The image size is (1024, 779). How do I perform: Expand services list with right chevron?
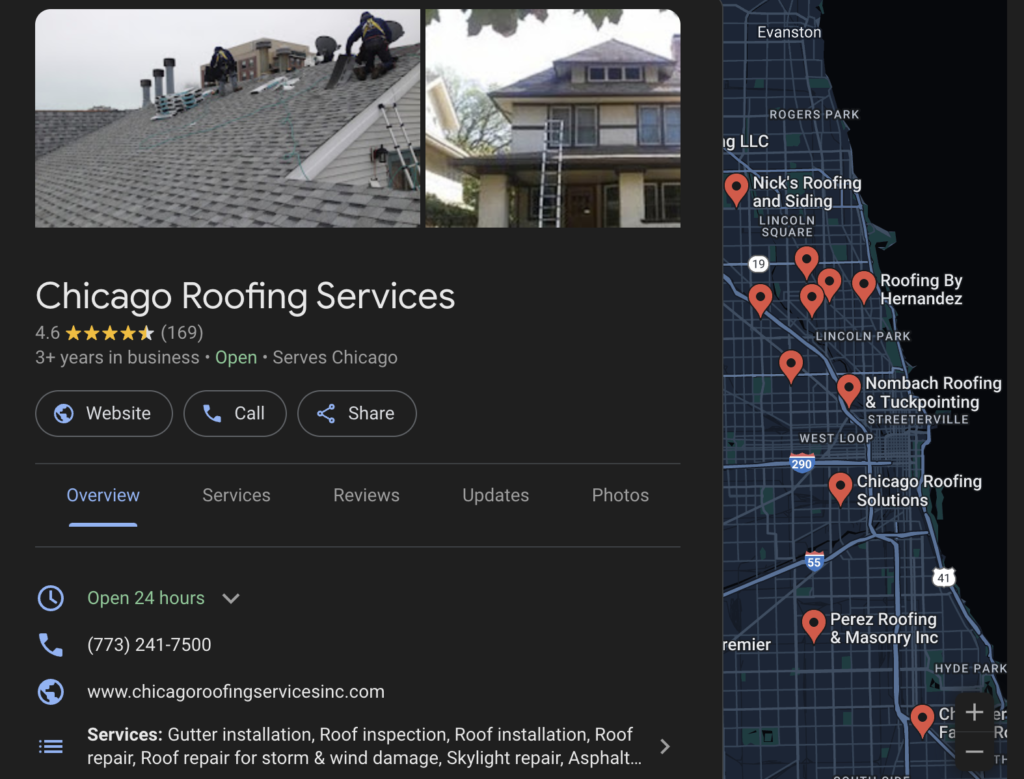(665, 746)
